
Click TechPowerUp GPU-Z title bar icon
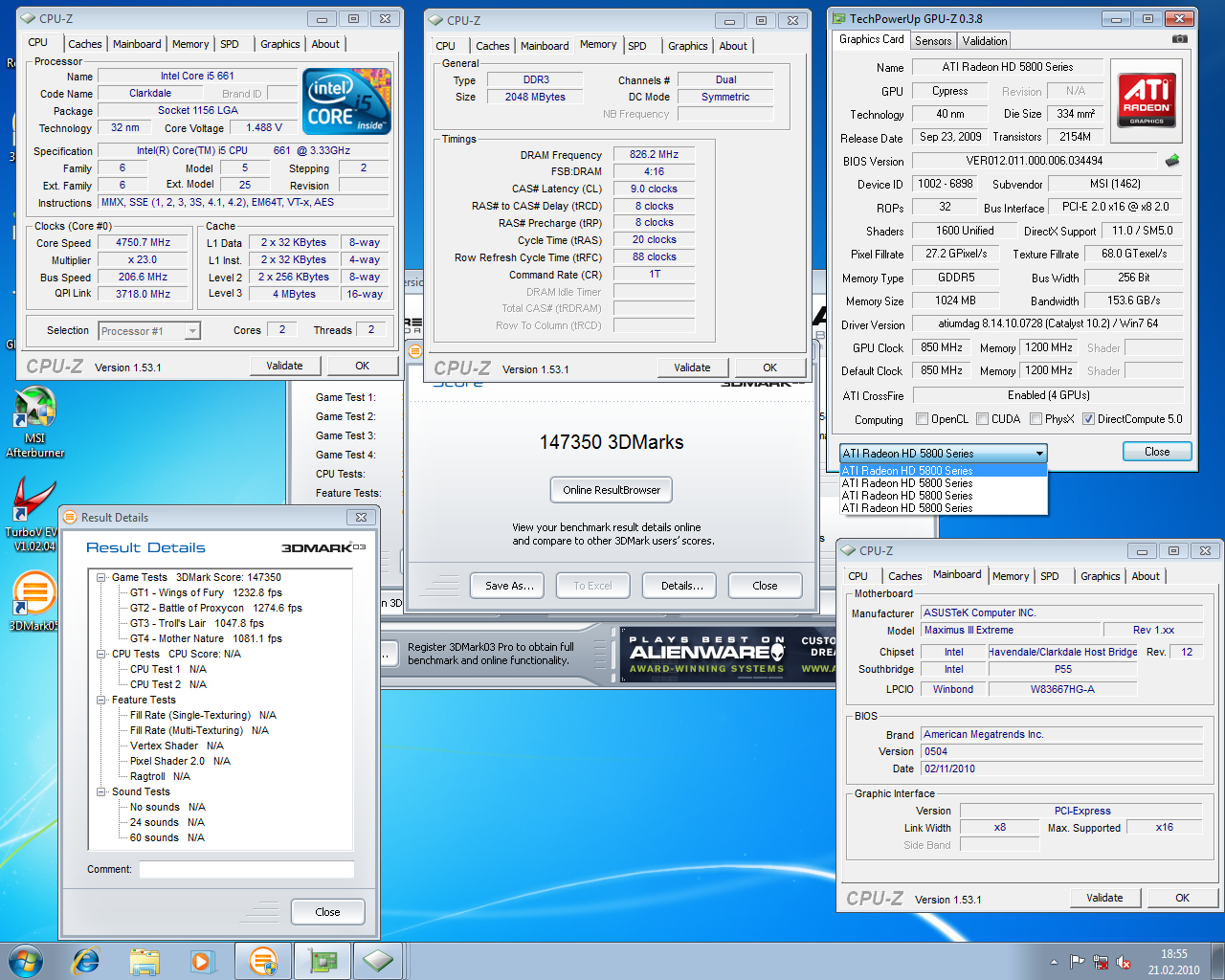click(839, 18)
